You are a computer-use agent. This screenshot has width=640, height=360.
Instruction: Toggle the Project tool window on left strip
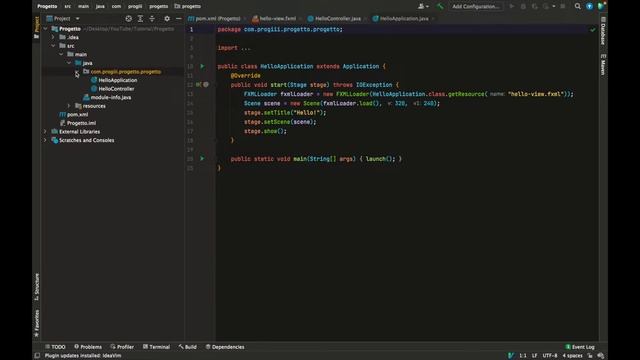(x=37, y=27)
